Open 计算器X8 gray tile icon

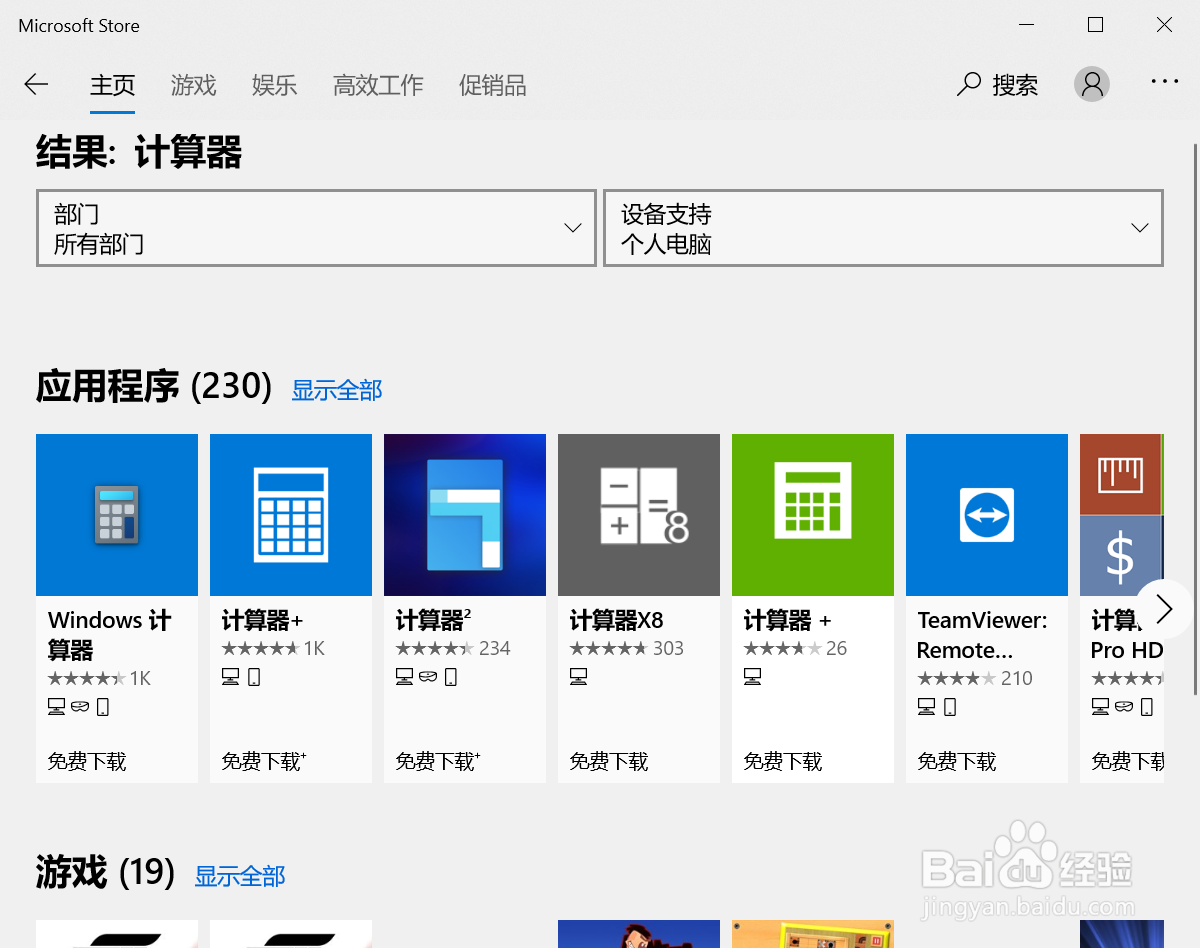pyautogui.click(x=639, y=515)
